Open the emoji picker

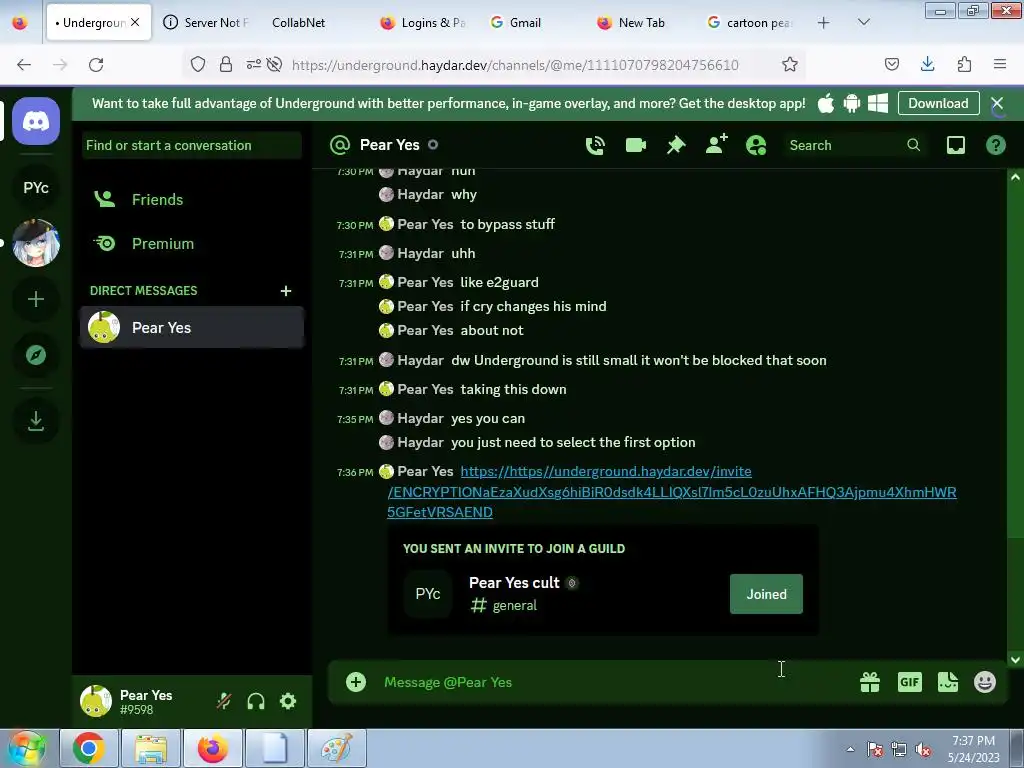985,682
